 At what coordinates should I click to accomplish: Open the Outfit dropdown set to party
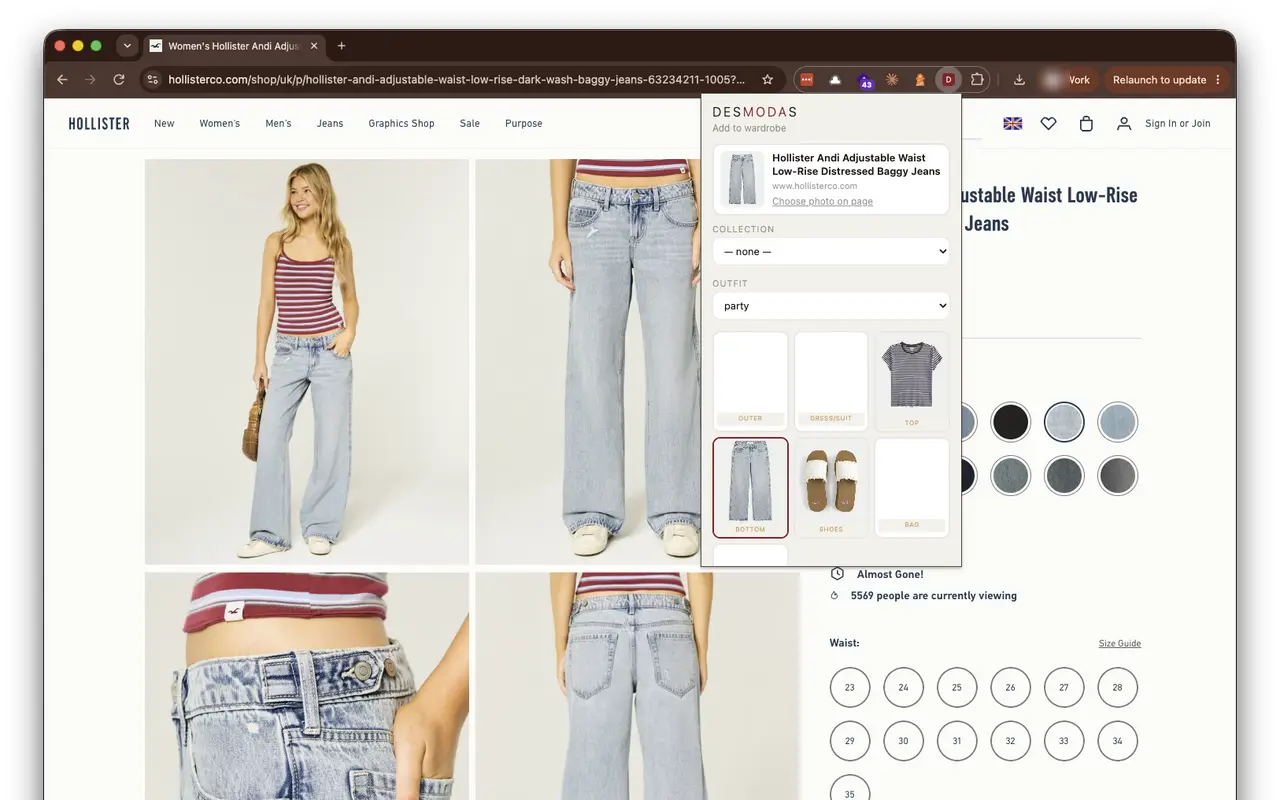[831, 306]
